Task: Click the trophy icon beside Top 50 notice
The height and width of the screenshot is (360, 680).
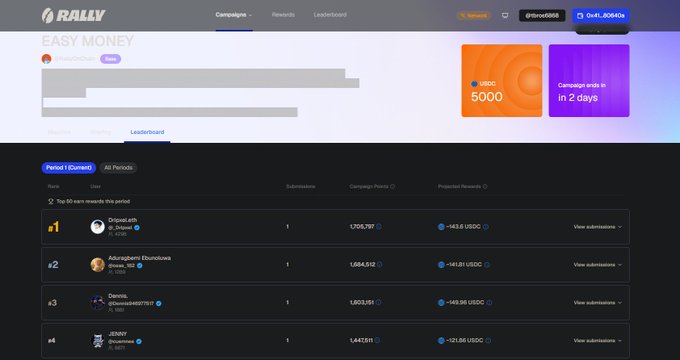Action: tap(51, 201)
